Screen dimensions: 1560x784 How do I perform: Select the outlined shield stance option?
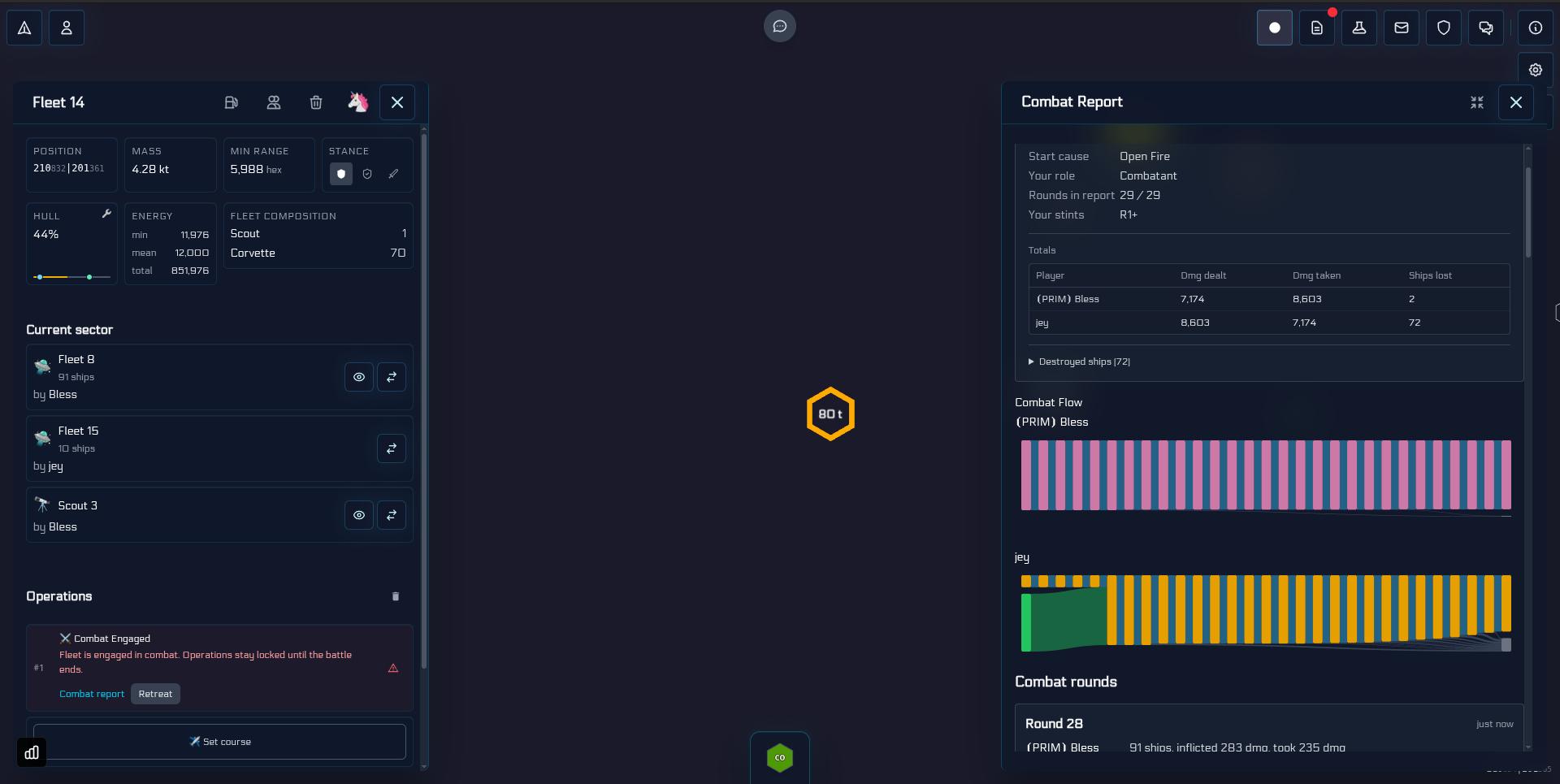[x=367, y=174]
